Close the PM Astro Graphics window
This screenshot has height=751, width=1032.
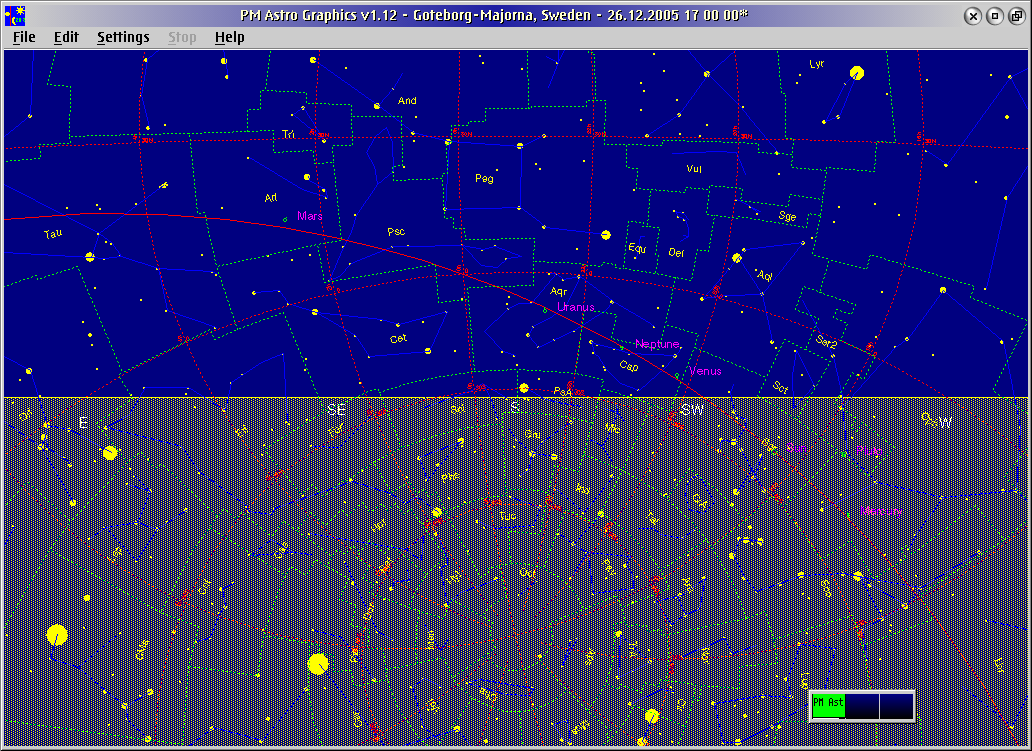coord(973,16)
